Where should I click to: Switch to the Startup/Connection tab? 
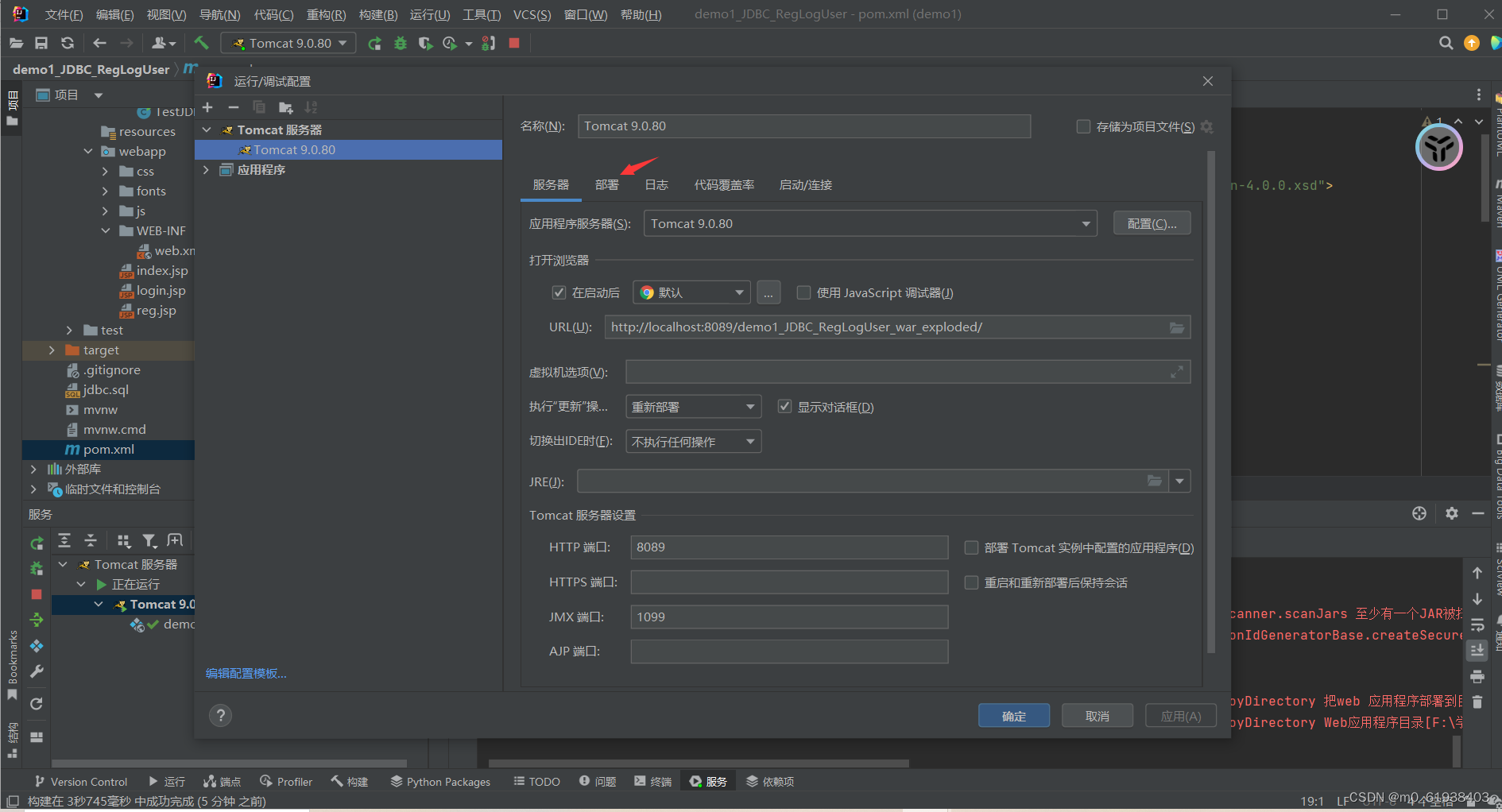click(805, 184)
